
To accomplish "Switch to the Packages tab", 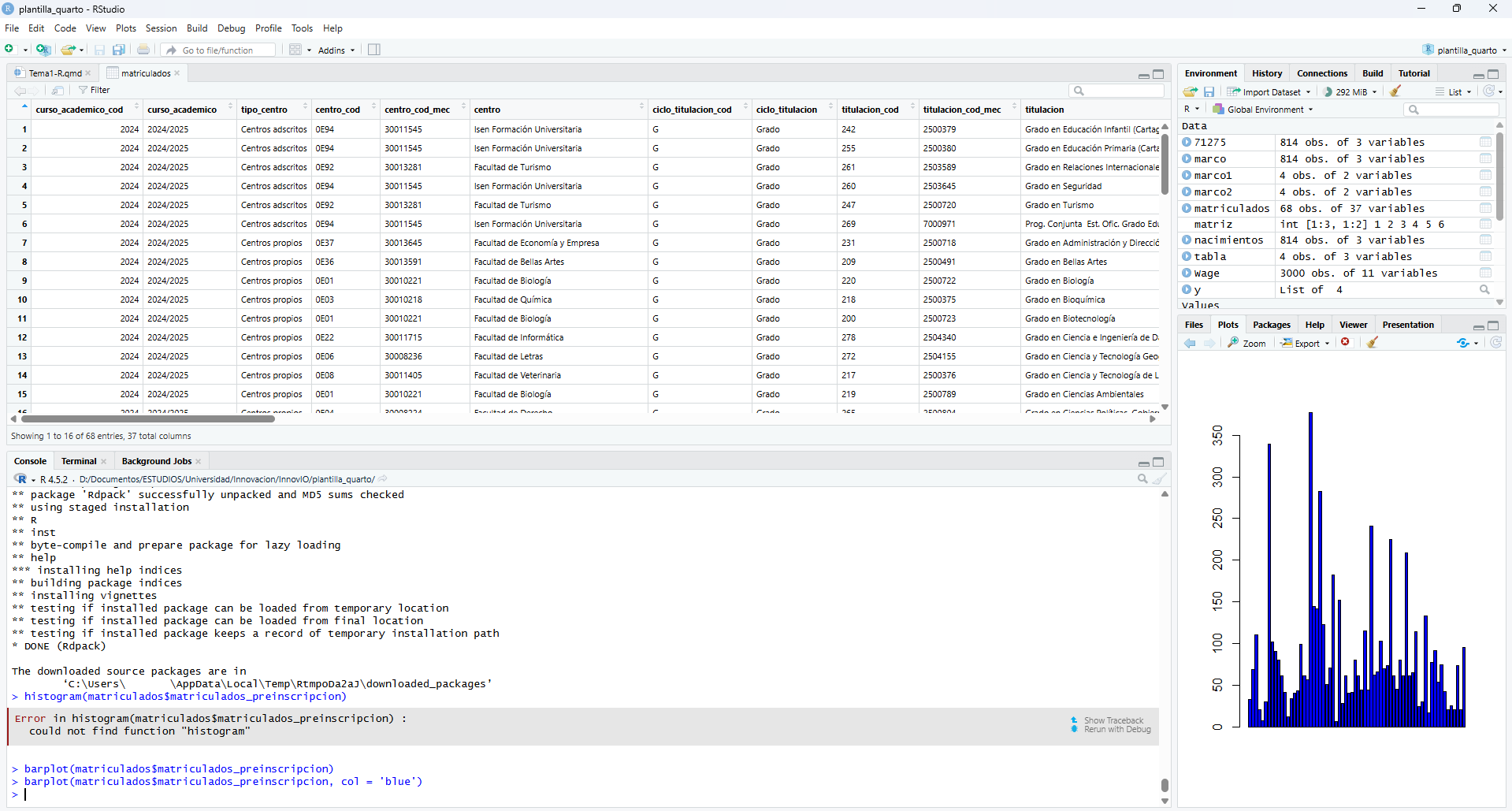I will pyautogui.click(x=1271, y=325).
